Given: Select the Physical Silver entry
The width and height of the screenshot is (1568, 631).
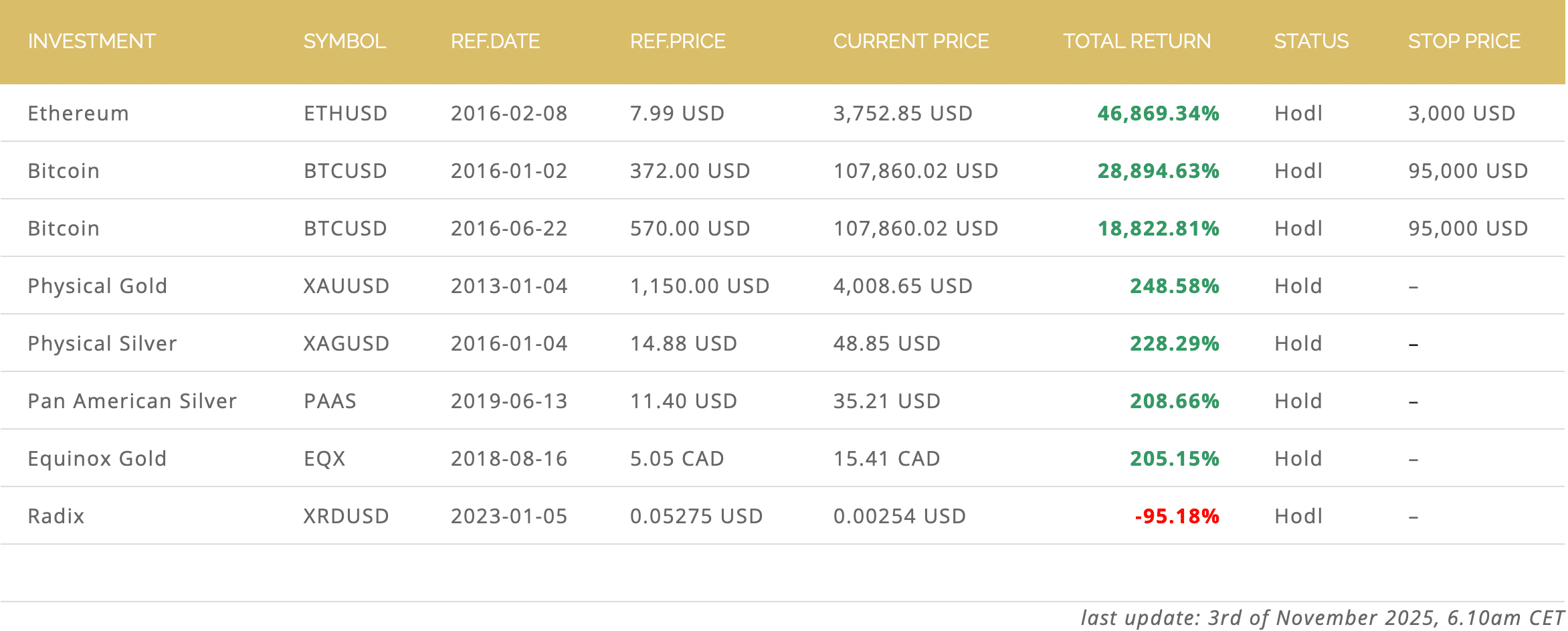Looking at the screenshot, I should (102, 343).
